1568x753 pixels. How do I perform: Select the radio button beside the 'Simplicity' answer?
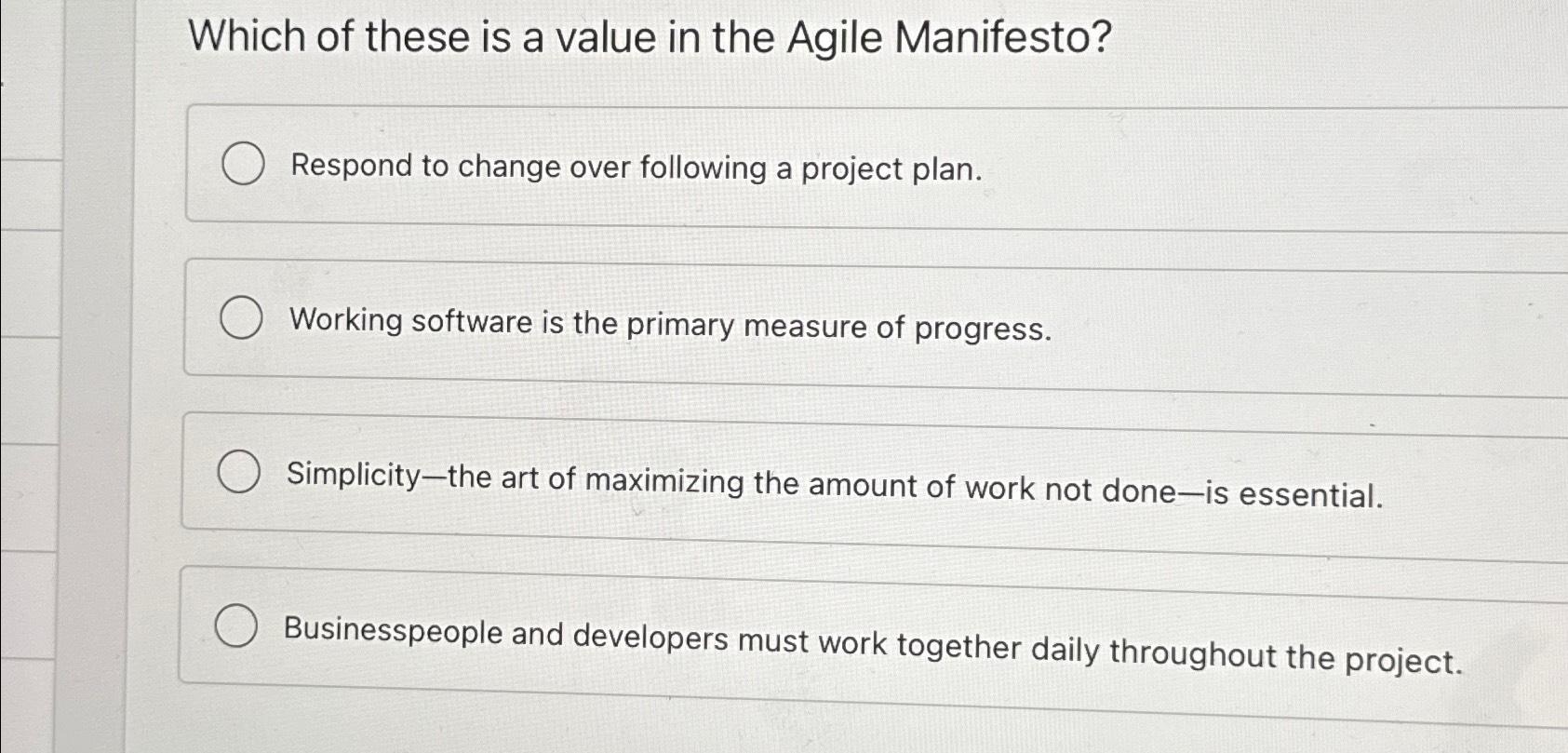click(240, 473)
